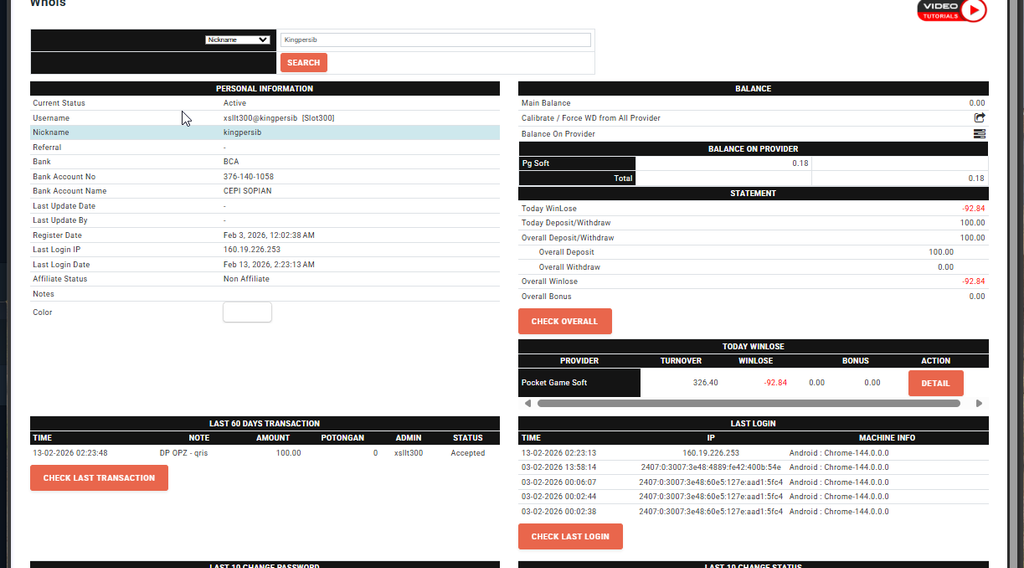Open the Balance On Provider list icon
This screenshot has height=568, width=1024.
click(x=979, y=133)
